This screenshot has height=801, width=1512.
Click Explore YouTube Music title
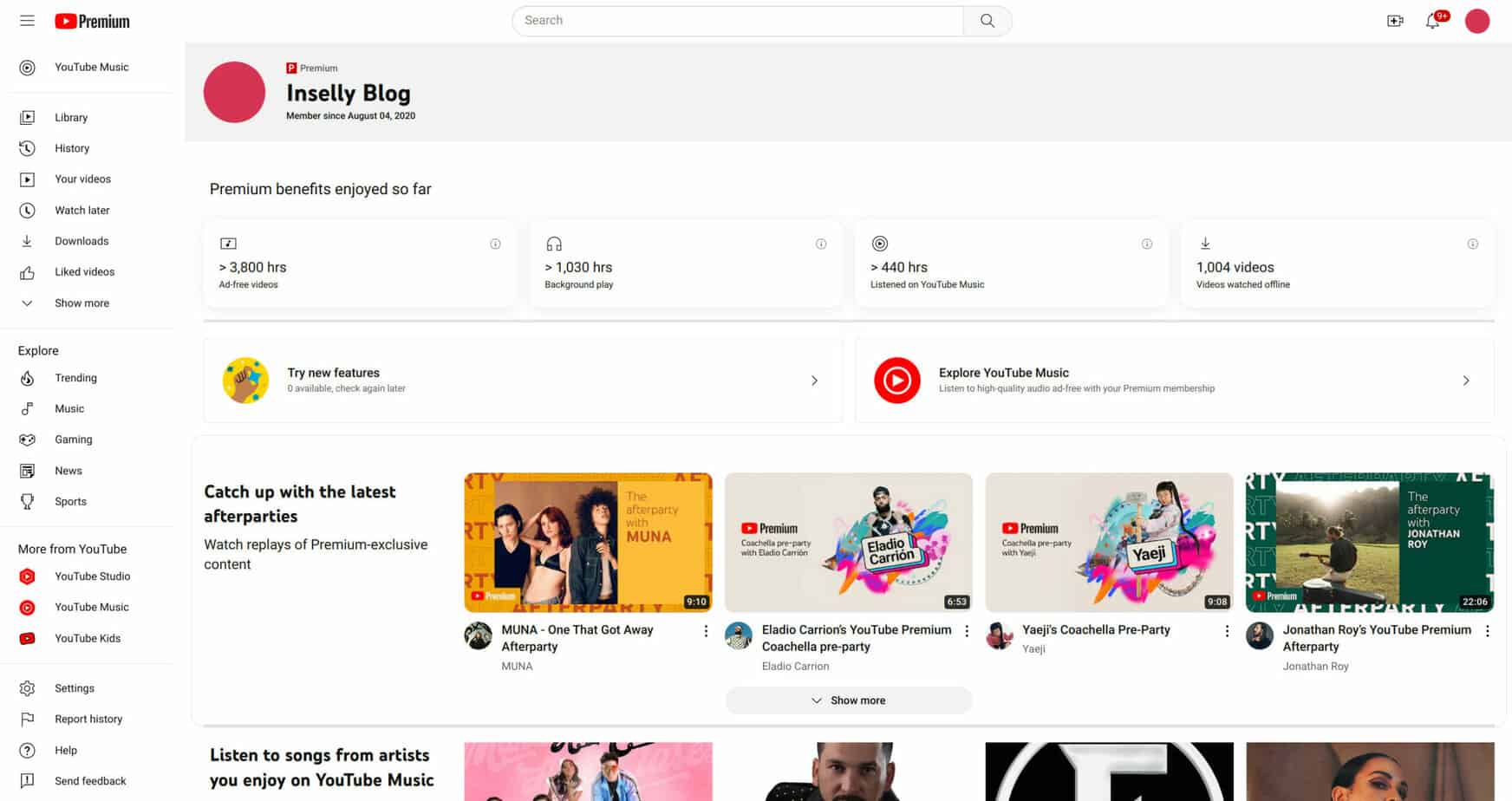point(1004,373)
